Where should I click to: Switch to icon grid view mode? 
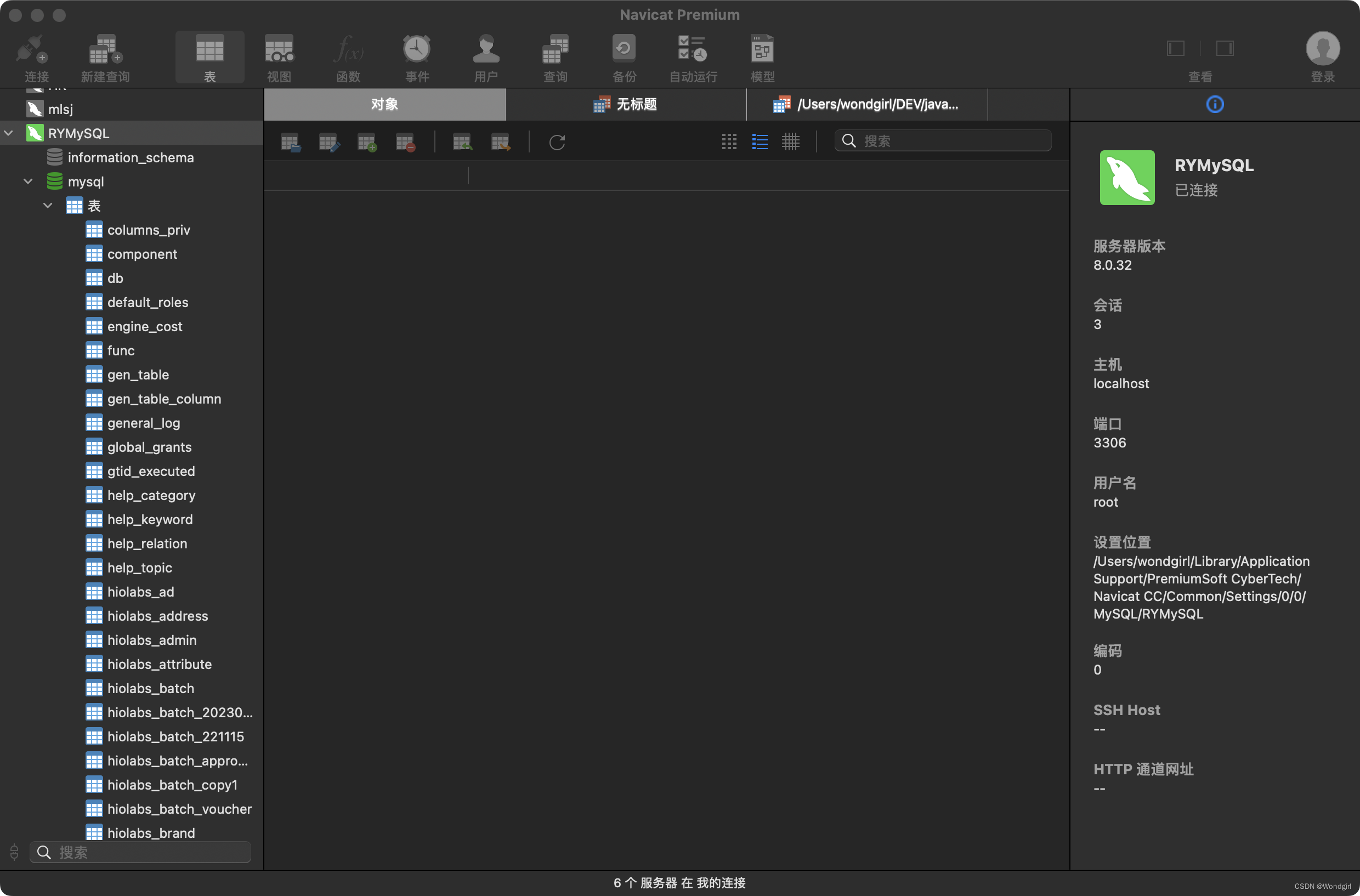pos(729,141)
